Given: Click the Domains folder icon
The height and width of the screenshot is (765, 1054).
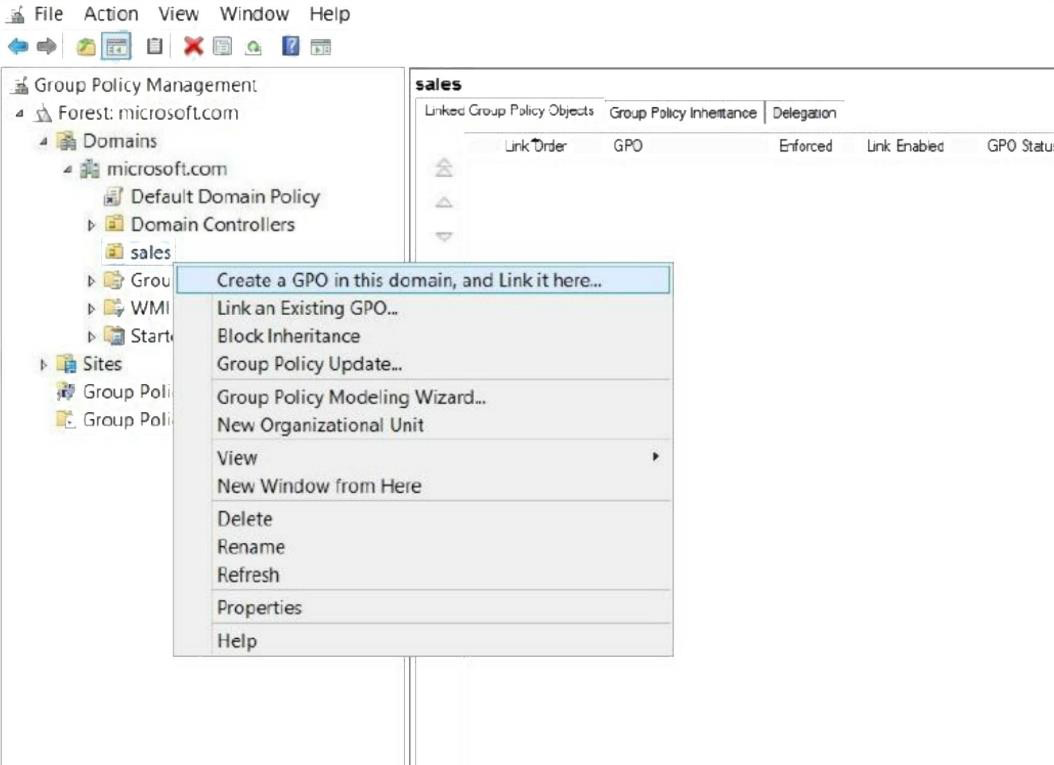Looking at the screenshot, I should (x=67, y=141).
